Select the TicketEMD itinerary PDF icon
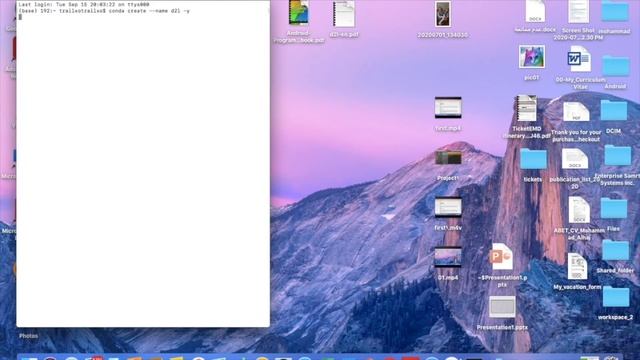This screenshot has height=360, width=640. [527, 108]
